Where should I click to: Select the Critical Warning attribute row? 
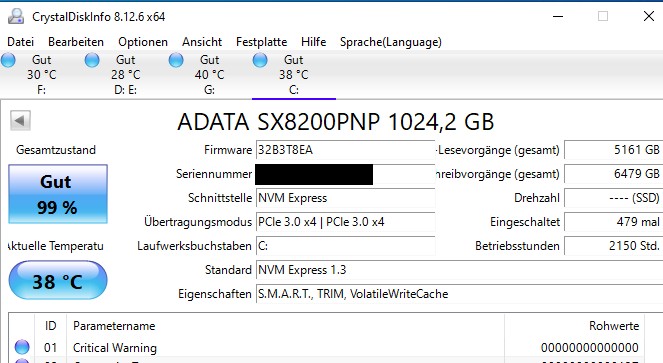(326, 347)
